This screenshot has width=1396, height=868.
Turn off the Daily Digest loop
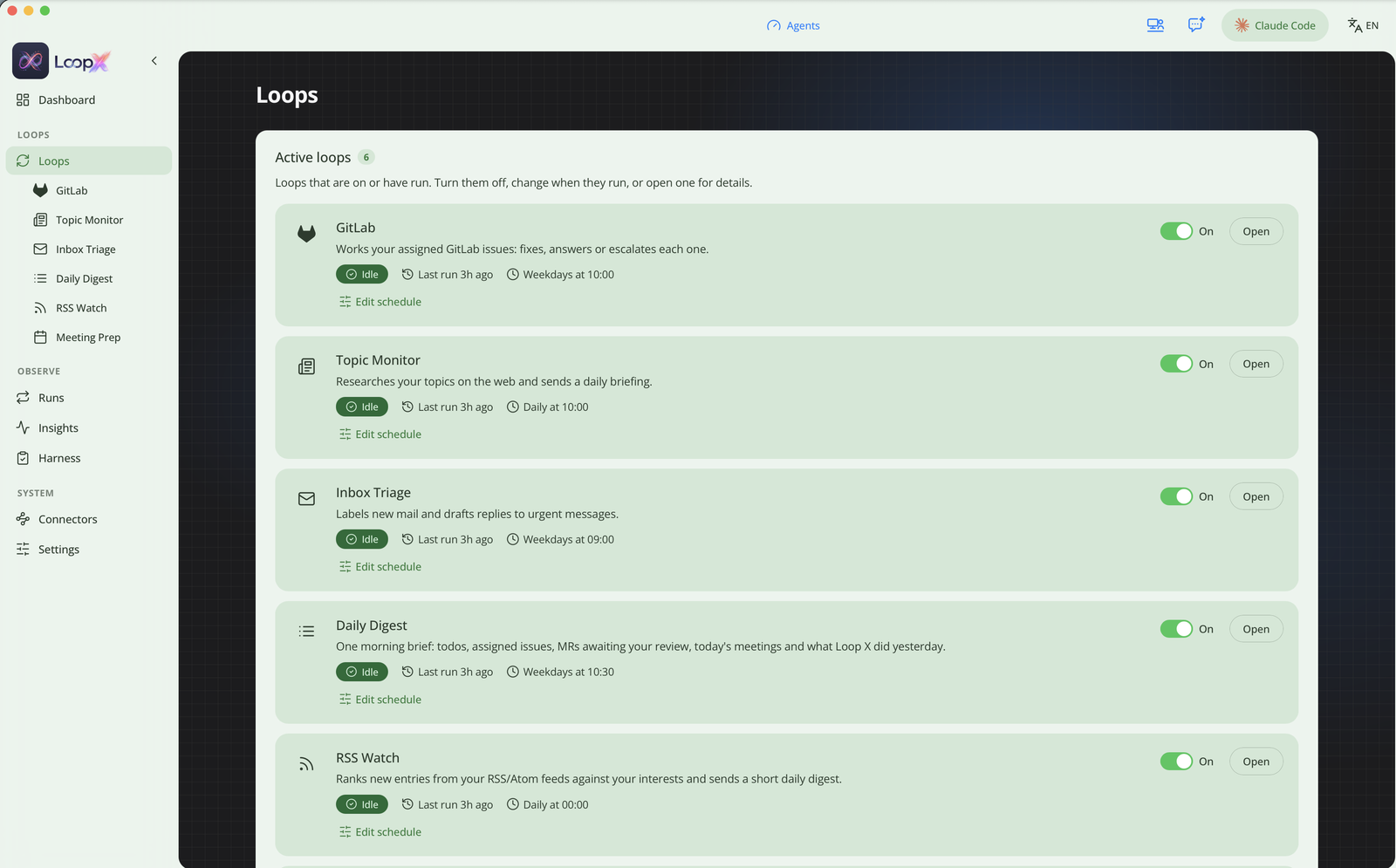click(1176, 629)
